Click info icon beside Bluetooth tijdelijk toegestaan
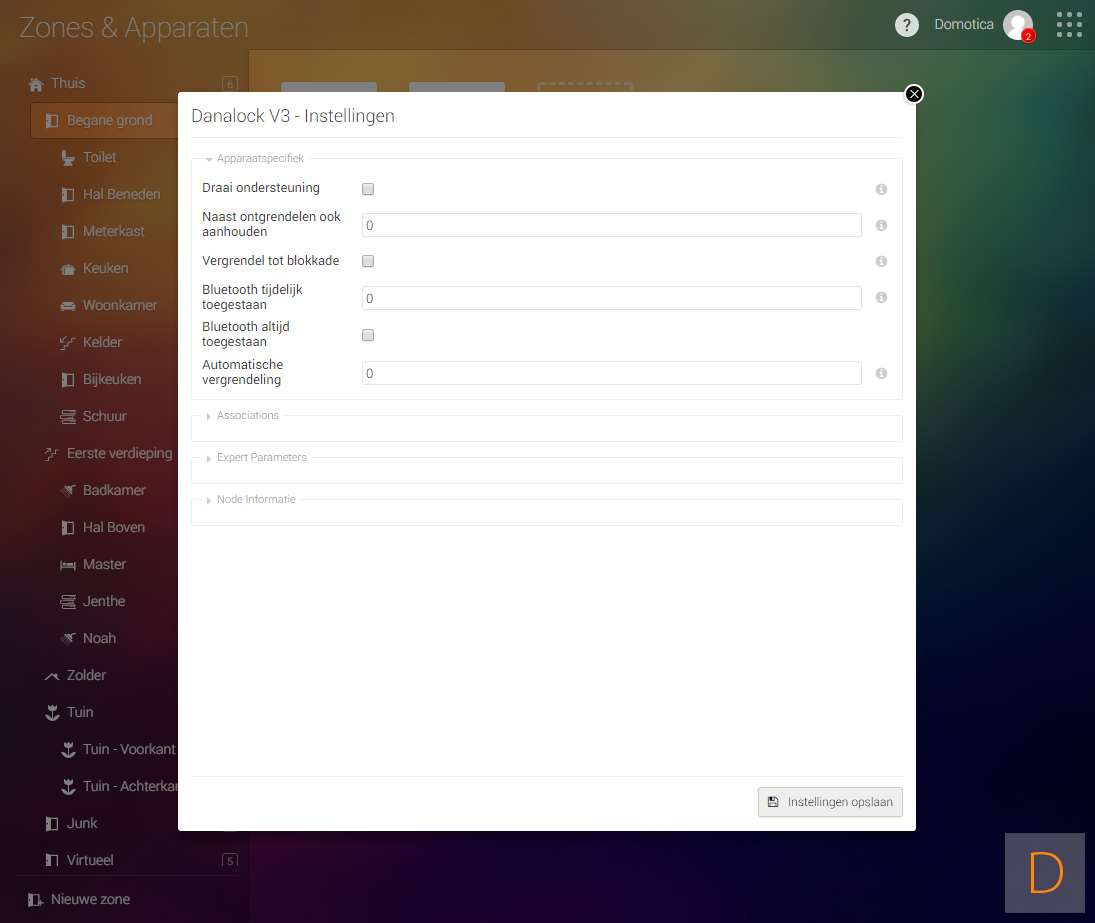 click(881, 298)
